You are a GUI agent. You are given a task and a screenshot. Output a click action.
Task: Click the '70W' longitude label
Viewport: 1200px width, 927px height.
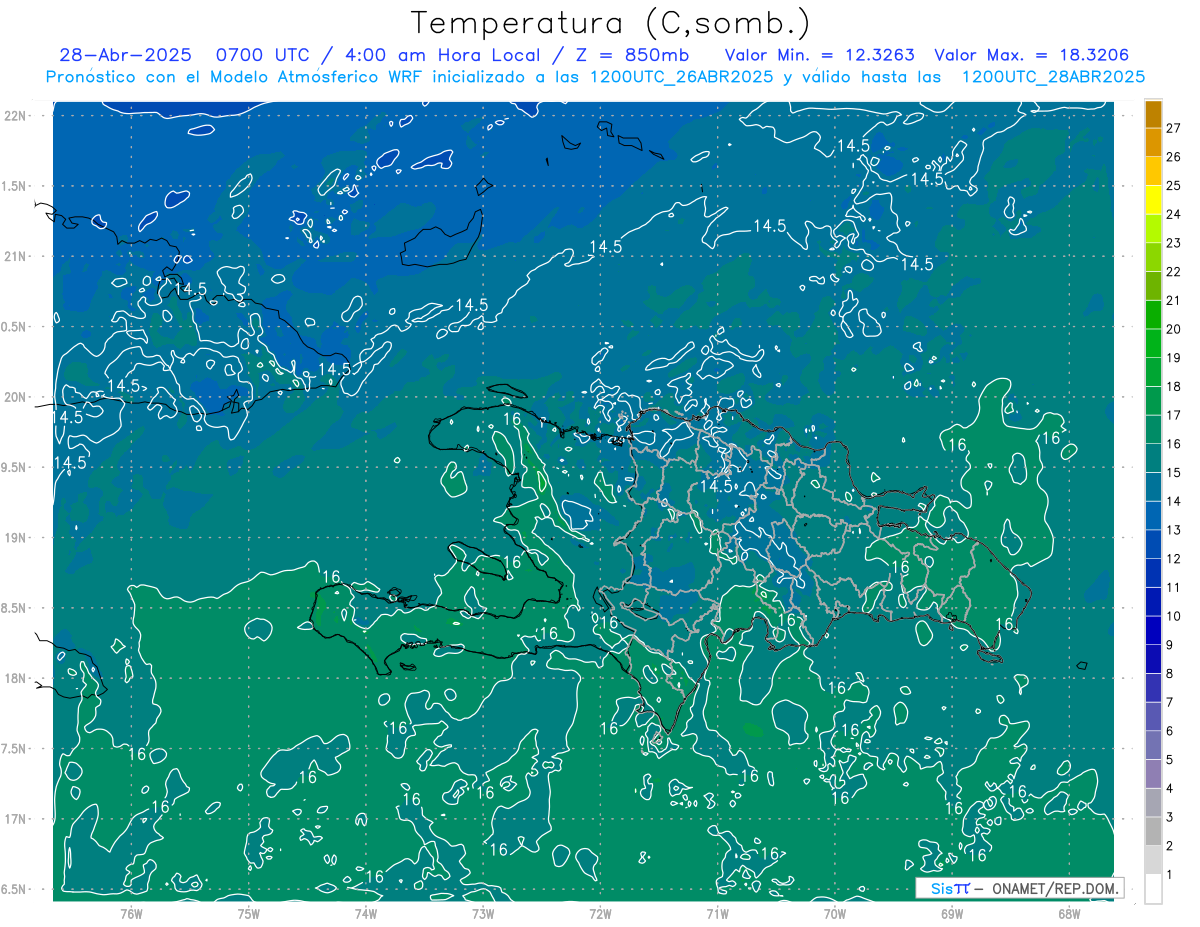835,913
